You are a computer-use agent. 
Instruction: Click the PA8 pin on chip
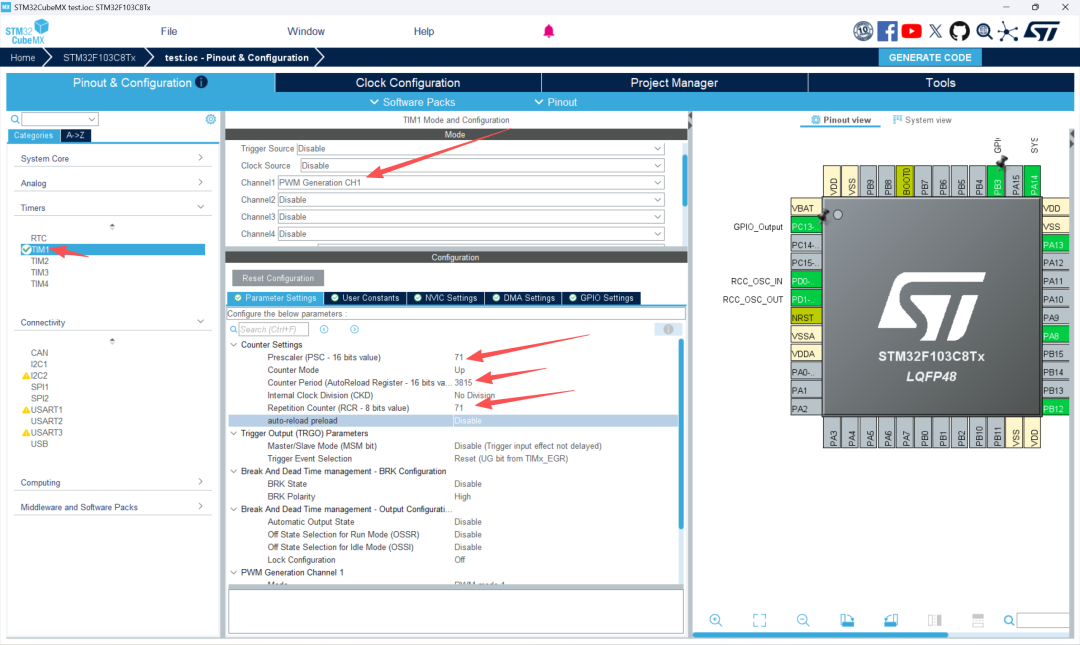click(1055, 336)
